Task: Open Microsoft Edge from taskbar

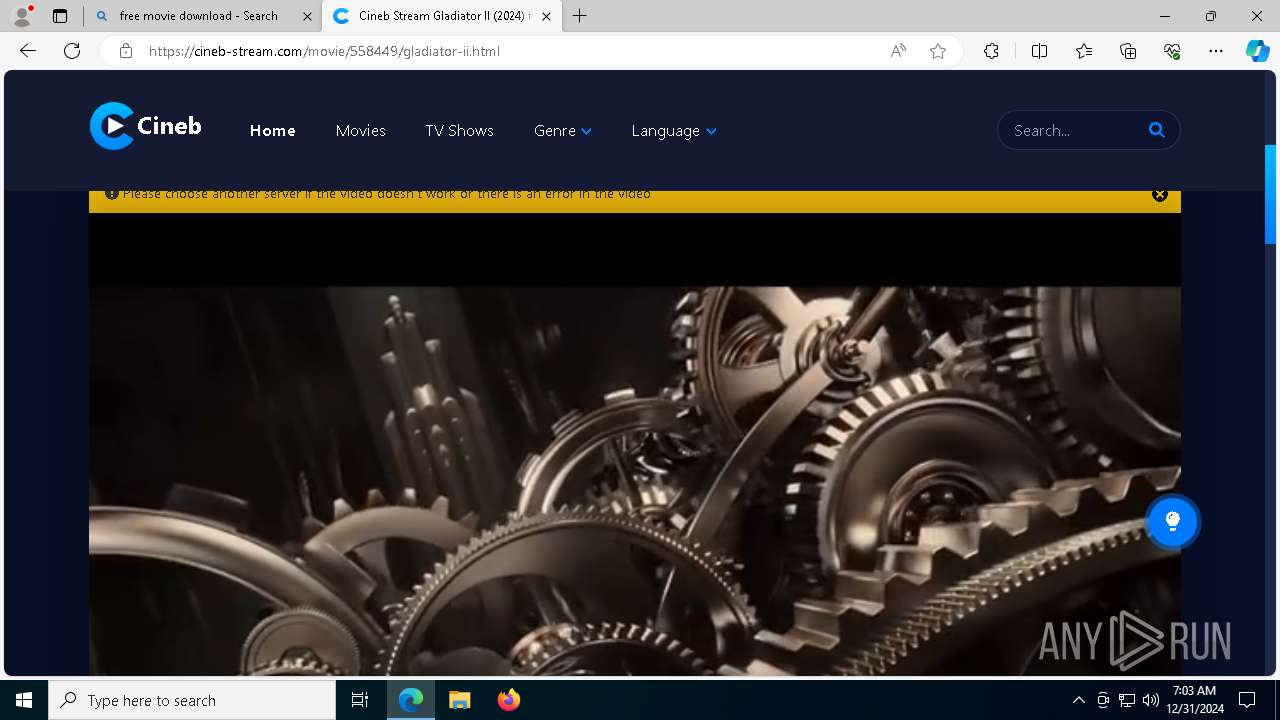Action: tap(411, 700)
